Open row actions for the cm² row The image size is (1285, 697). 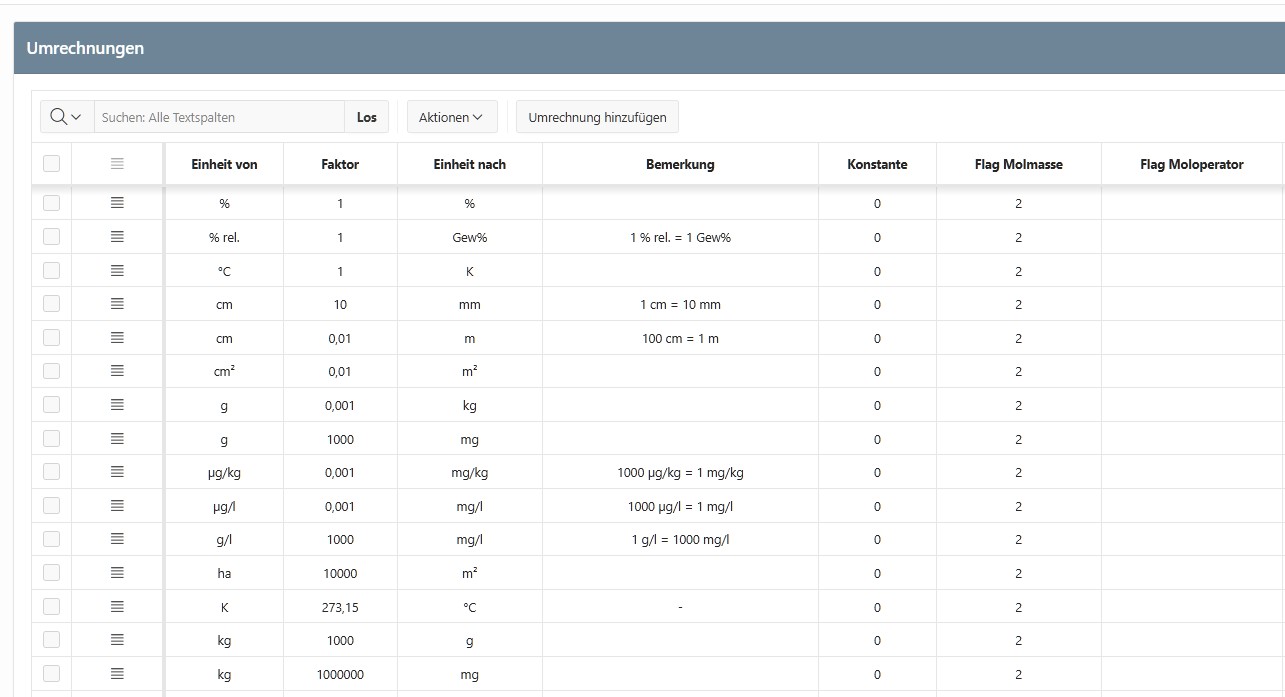click(117, 371)
